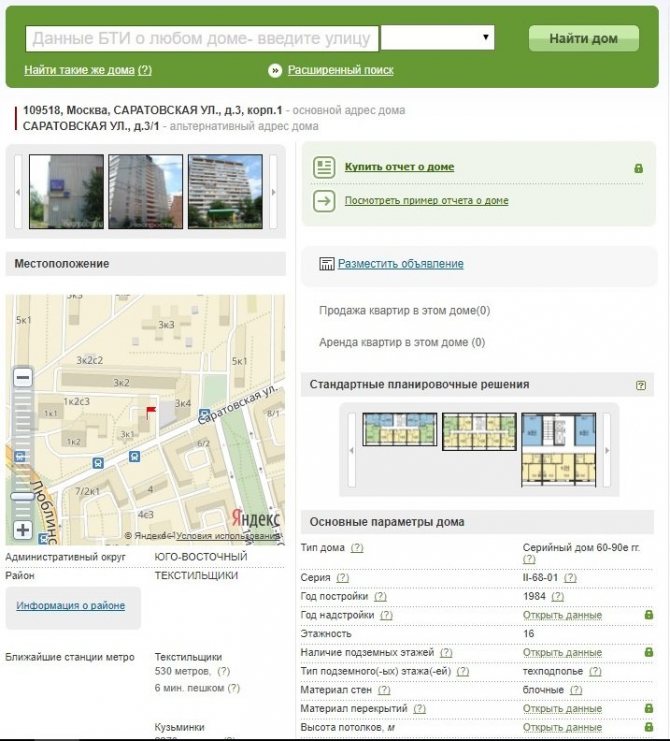Open the first floor plan thumbnail
Screen dimensions: 670x741
click(400, 429)
